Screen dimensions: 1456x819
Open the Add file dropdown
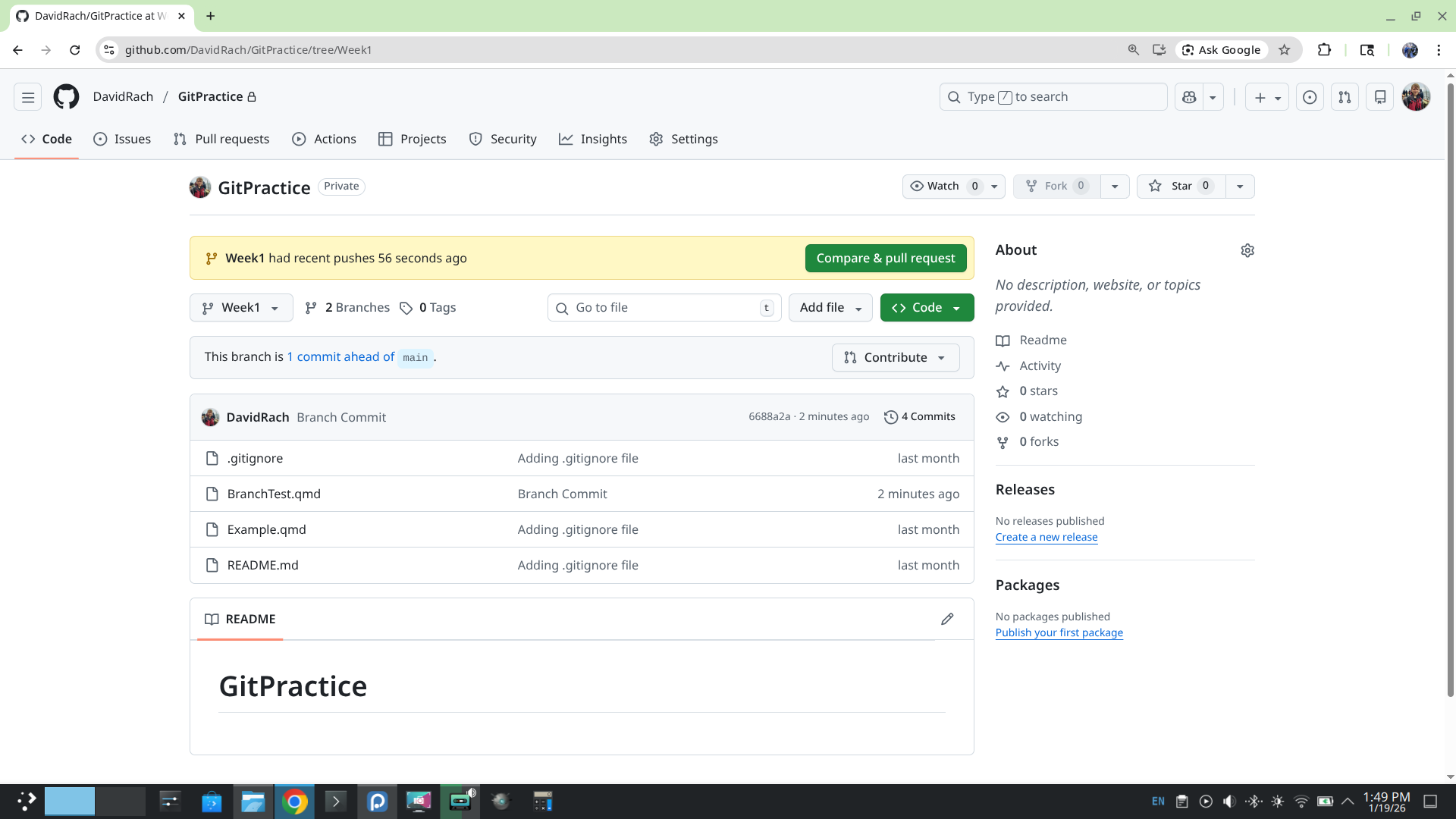point(830,308)
